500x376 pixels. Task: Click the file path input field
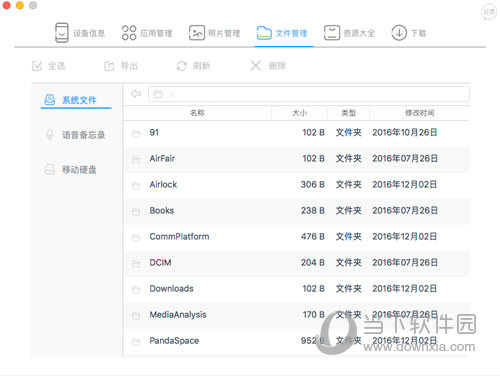(309, 94)
